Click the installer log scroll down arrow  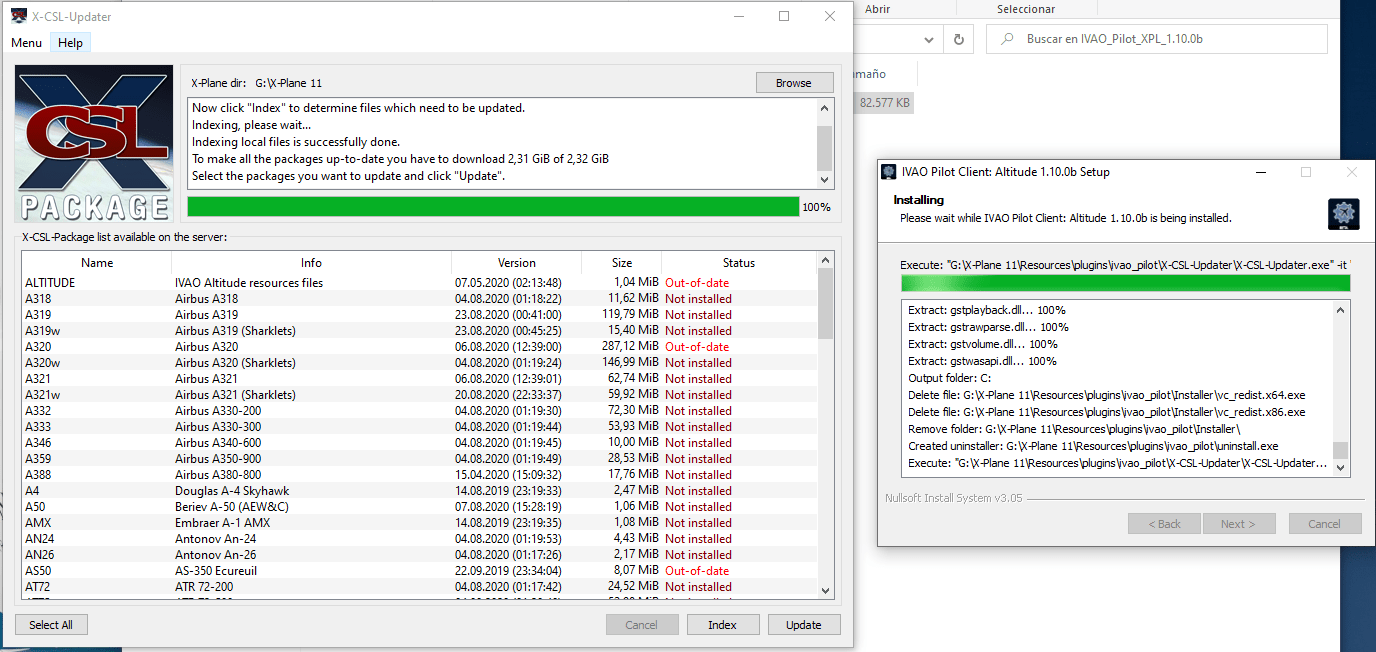click(1341, 467)
